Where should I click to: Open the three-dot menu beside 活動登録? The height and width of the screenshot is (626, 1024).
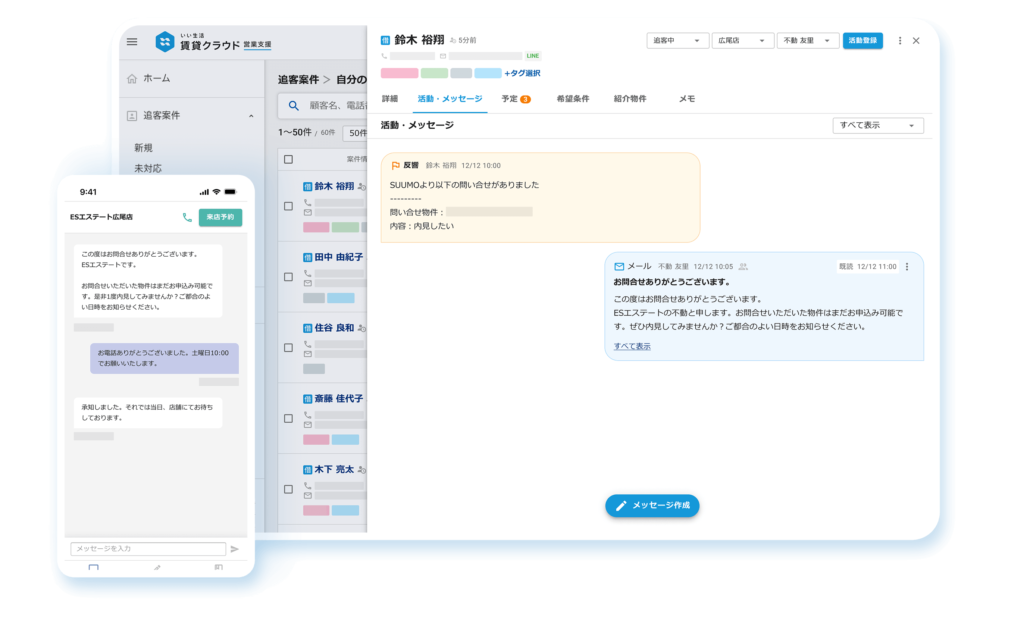(899, 41)
